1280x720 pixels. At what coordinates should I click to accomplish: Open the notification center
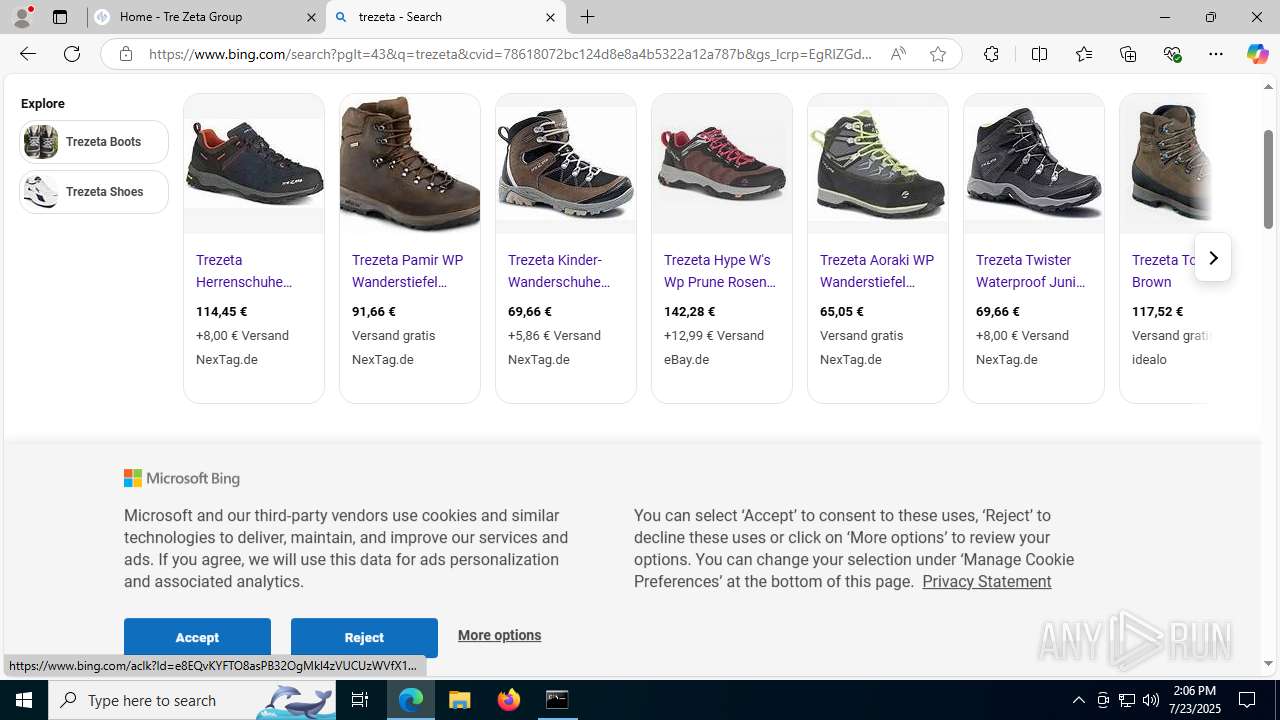tap(1248, 700)
